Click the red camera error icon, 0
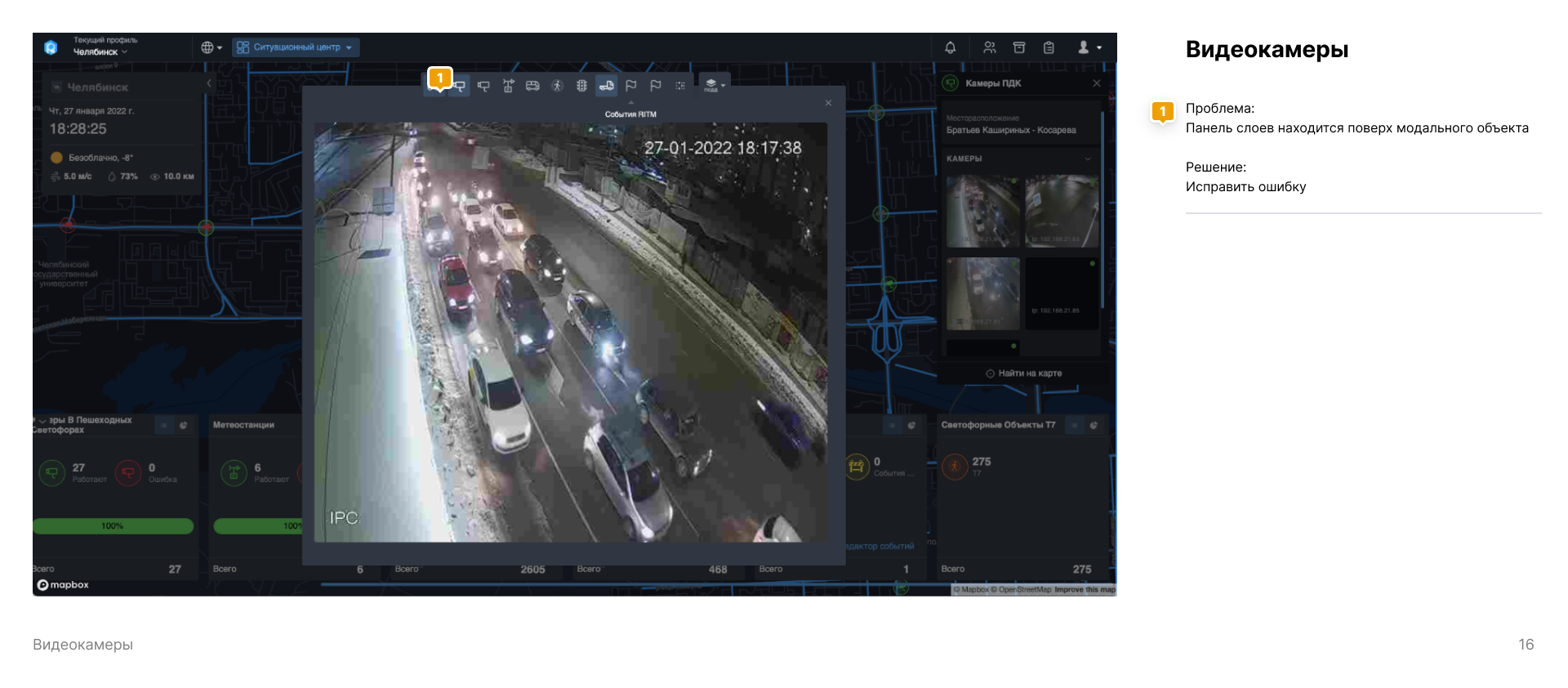This screenshot has width=1568, height=688. [x=128, y=472]
